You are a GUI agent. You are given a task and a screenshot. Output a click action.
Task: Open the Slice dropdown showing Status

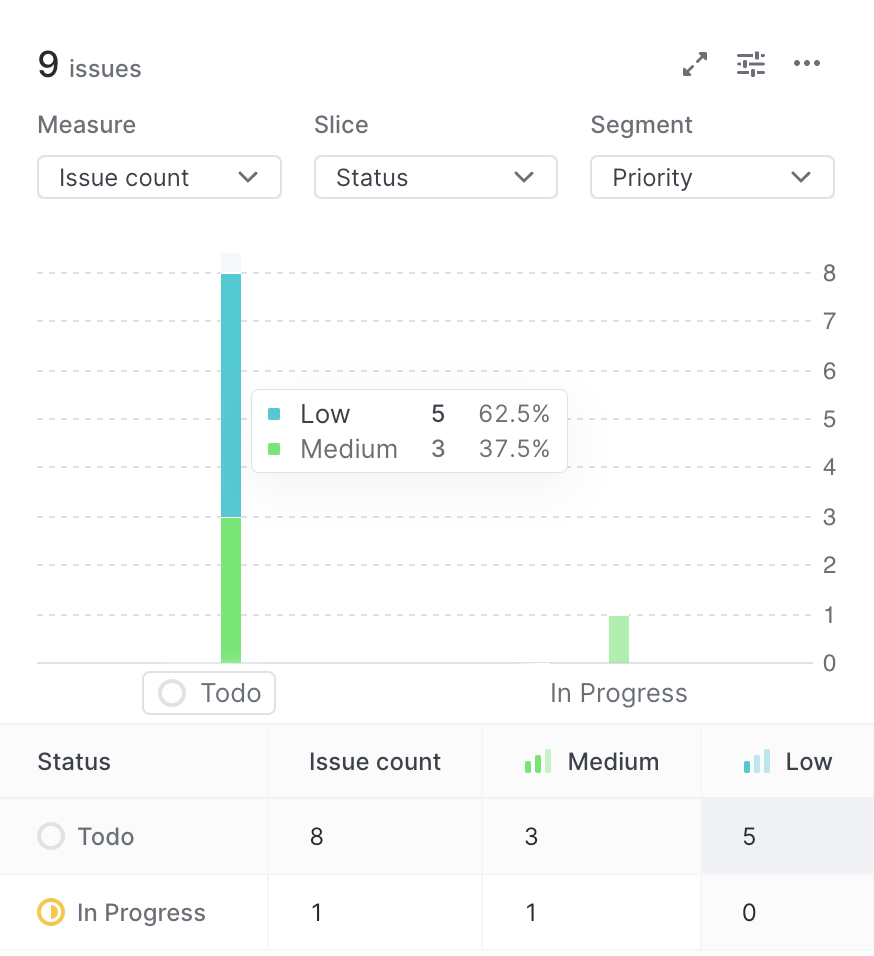point(435,178)
